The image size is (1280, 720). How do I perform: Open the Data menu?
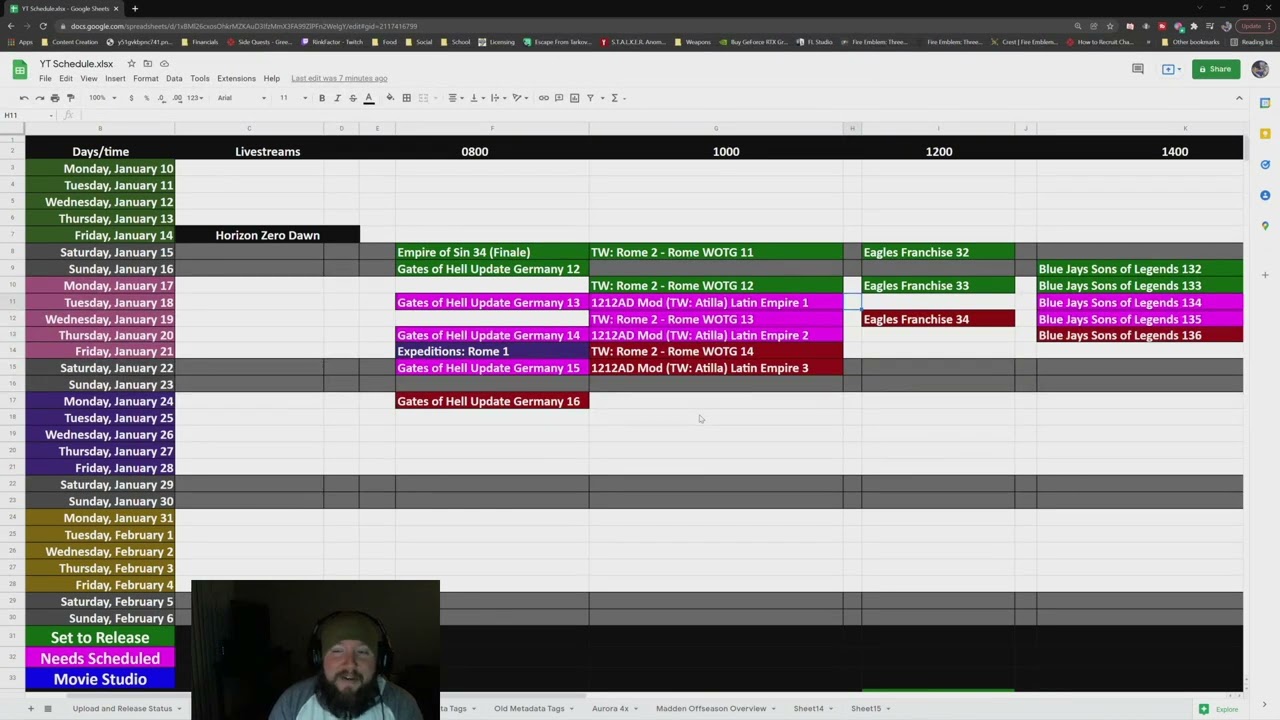(174, 78)
